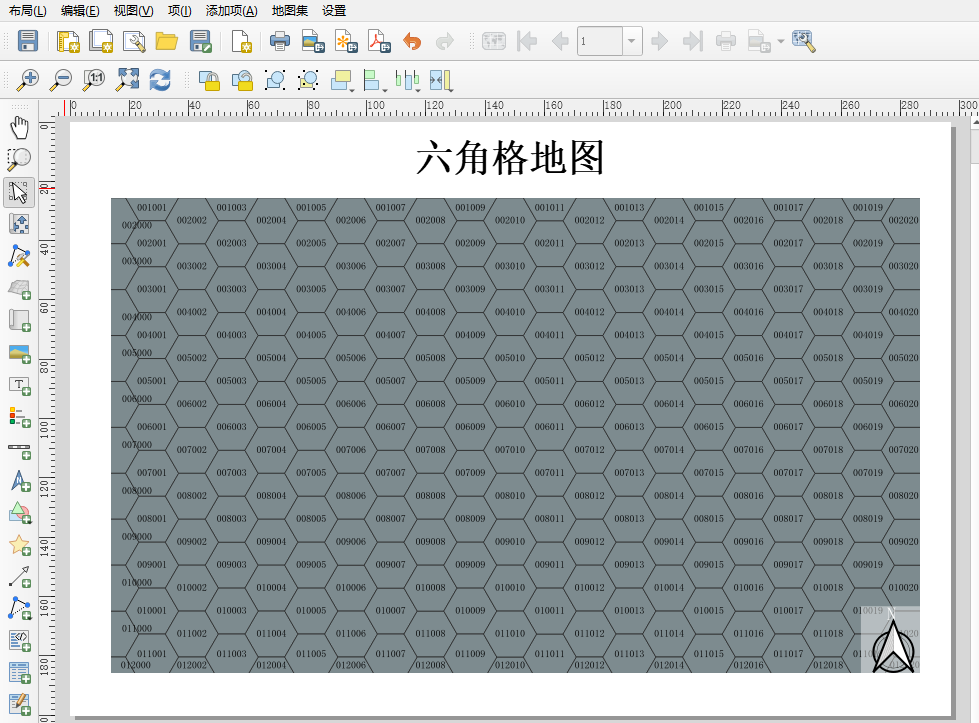Toggle the Select/Move item tool
Viewport: 979px width, 723px height.
click(19, 191)
